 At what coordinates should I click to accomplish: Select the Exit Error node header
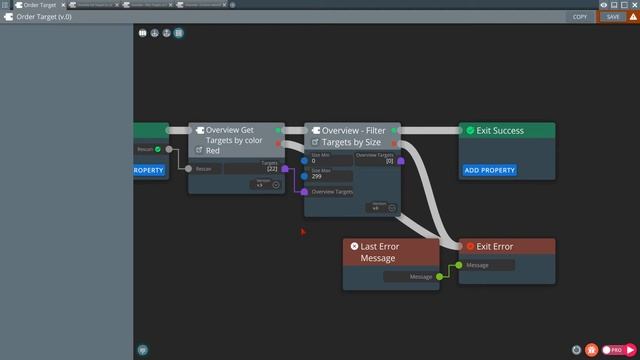(507, 247)
